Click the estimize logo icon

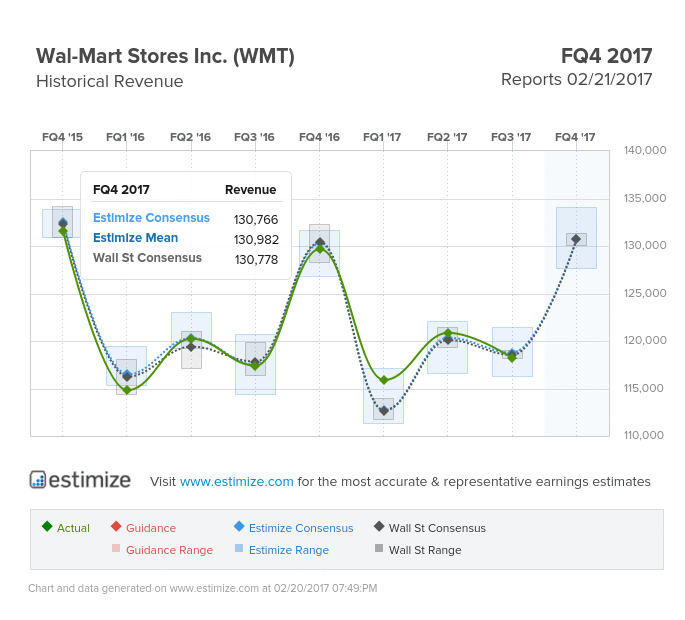38,479
